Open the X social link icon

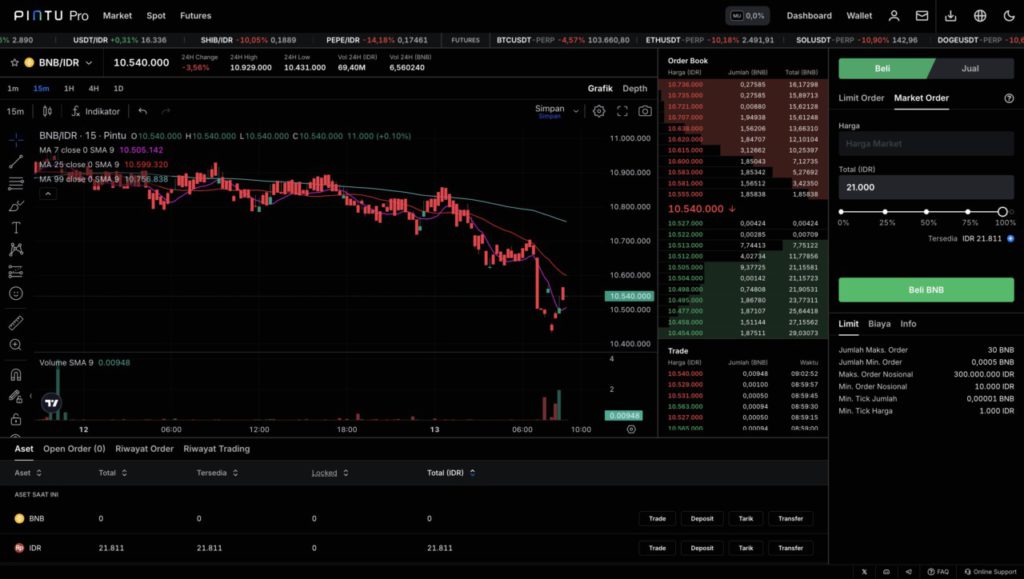point(864,572)
